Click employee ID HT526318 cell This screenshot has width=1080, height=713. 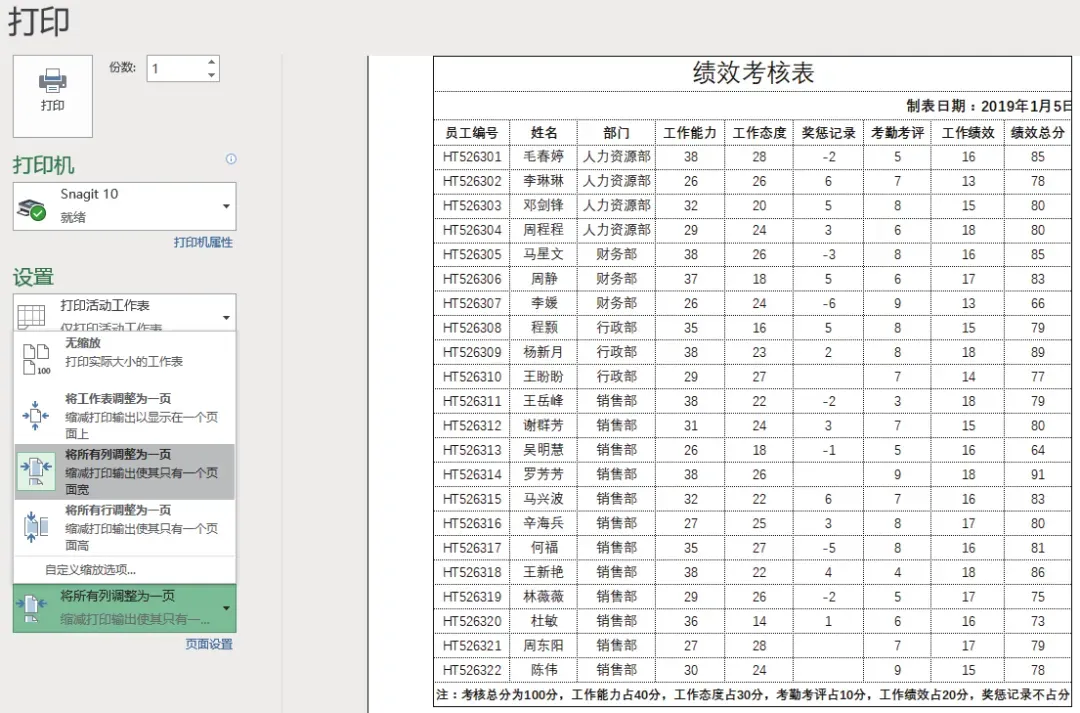pyautogui.click(x=472, y=572)
